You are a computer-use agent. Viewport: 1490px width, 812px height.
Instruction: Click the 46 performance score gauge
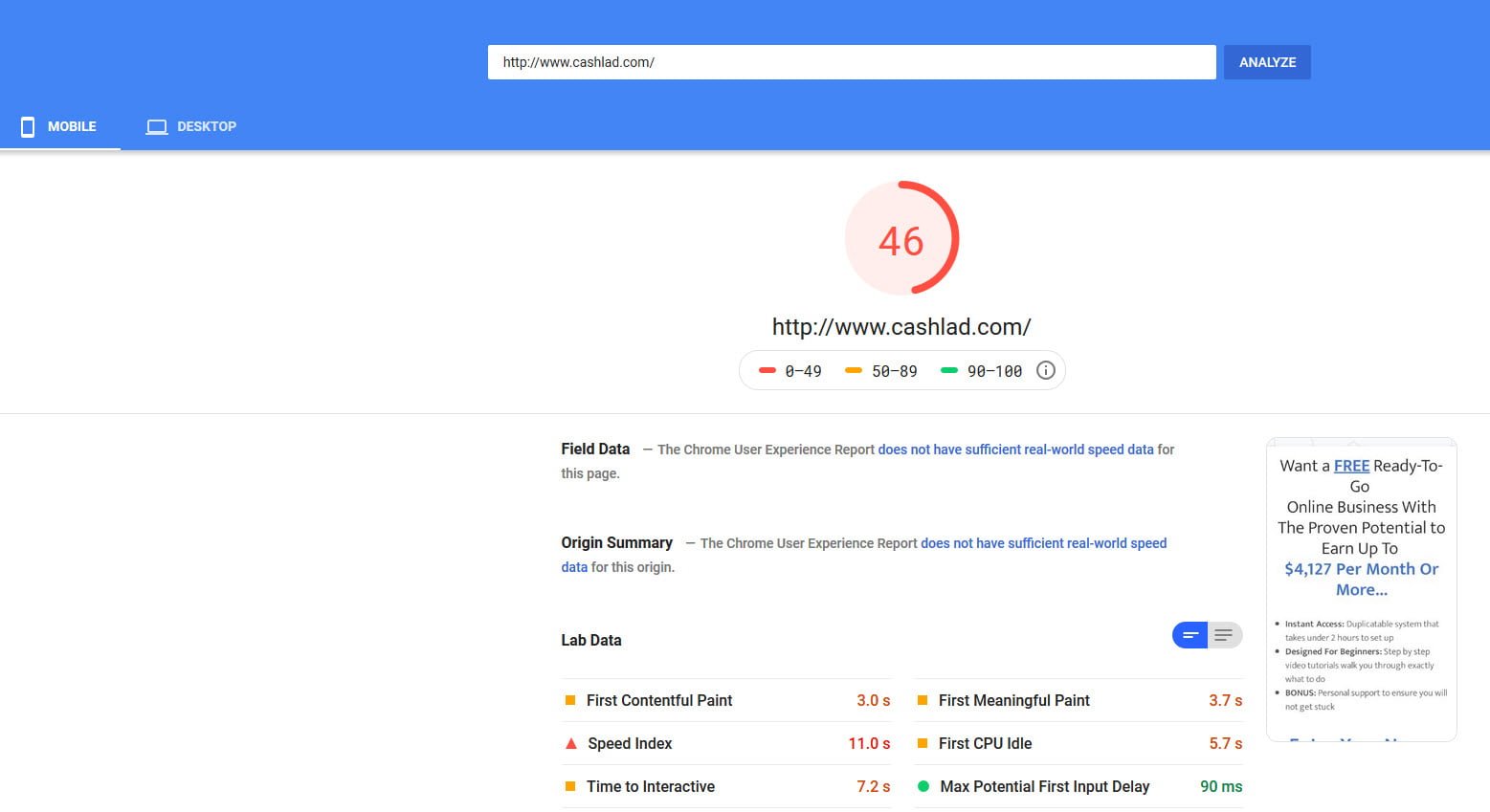tap(901, 238)
